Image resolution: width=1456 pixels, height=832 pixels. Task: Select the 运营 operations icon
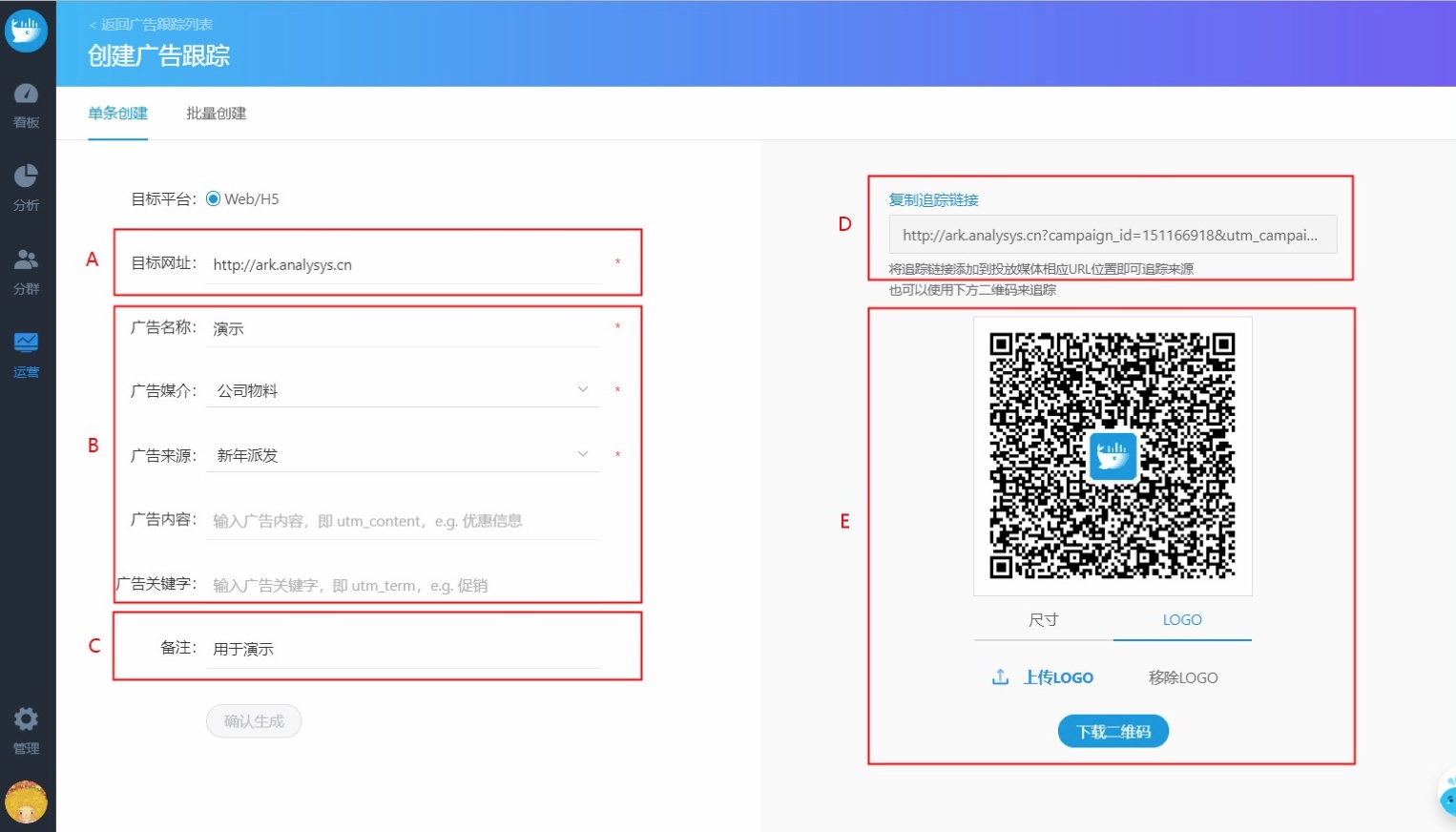click(x=27, y=342)
